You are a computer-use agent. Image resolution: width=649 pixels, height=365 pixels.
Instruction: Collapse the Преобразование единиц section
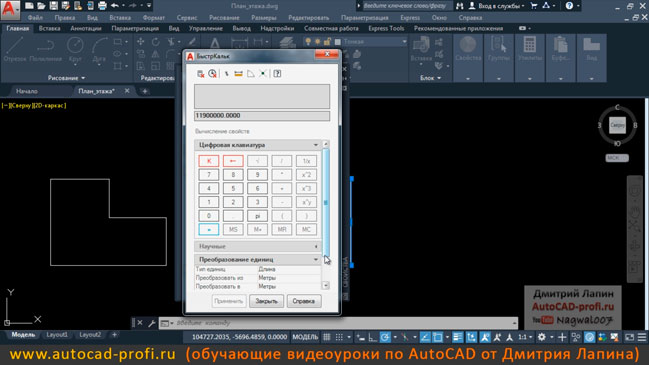pos(316,259)
